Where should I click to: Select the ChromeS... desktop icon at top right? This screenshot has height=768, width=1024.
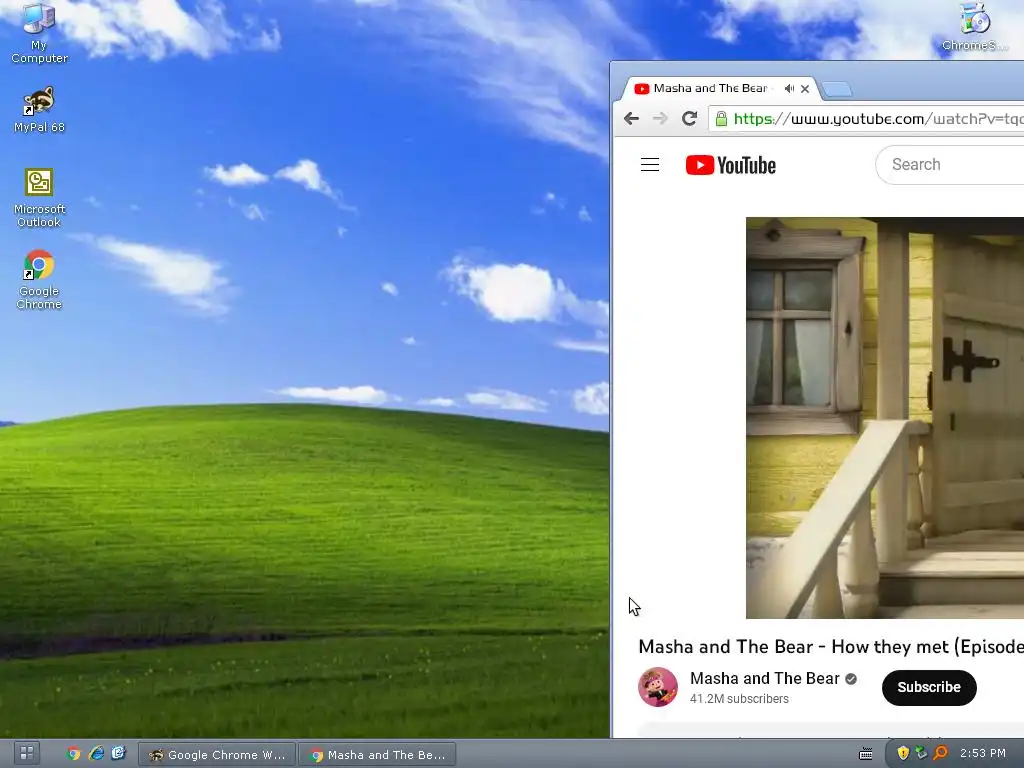[x=975, y=27]
